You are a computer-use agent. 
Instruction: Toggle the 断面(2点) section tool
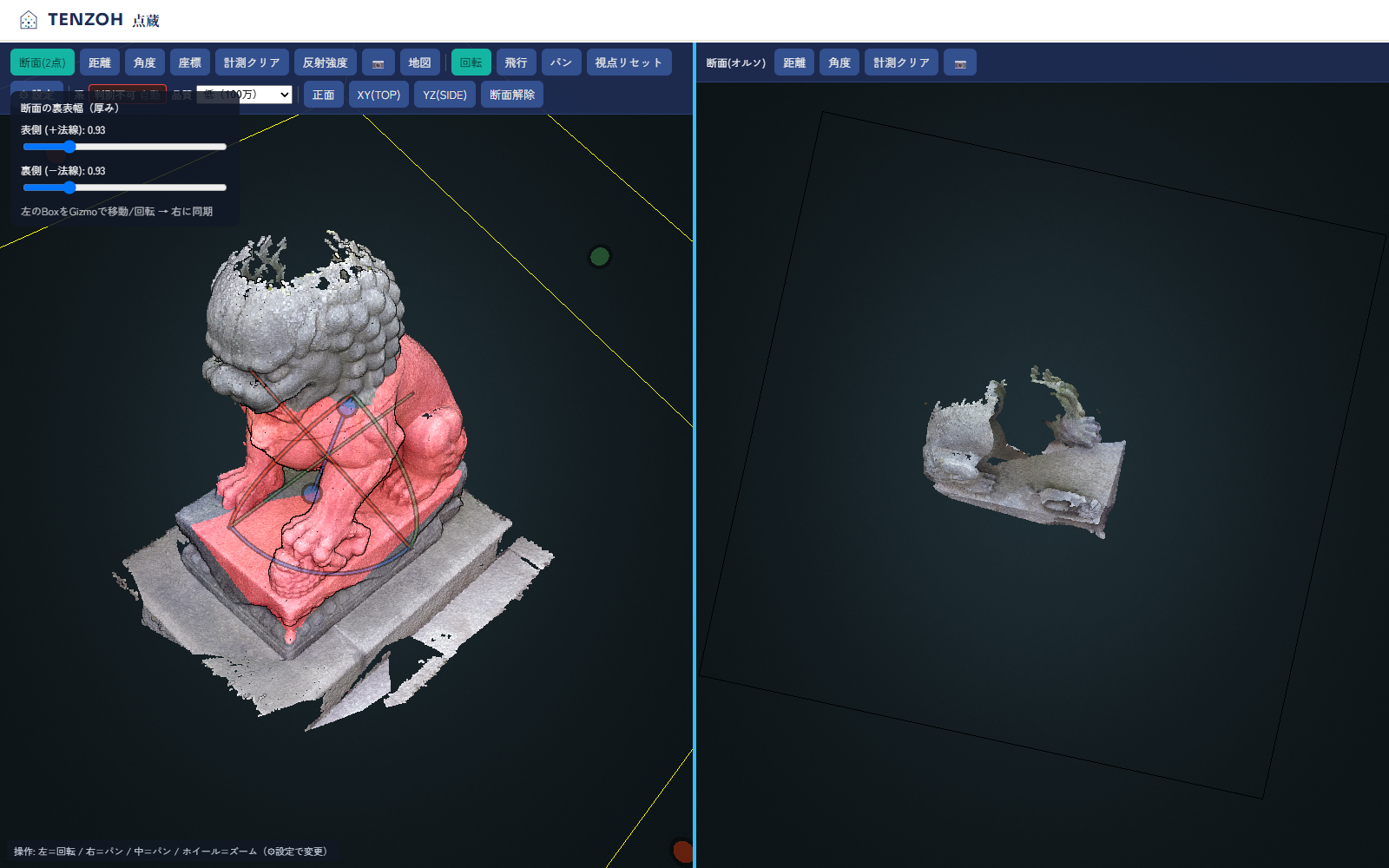tap(43, 62)
